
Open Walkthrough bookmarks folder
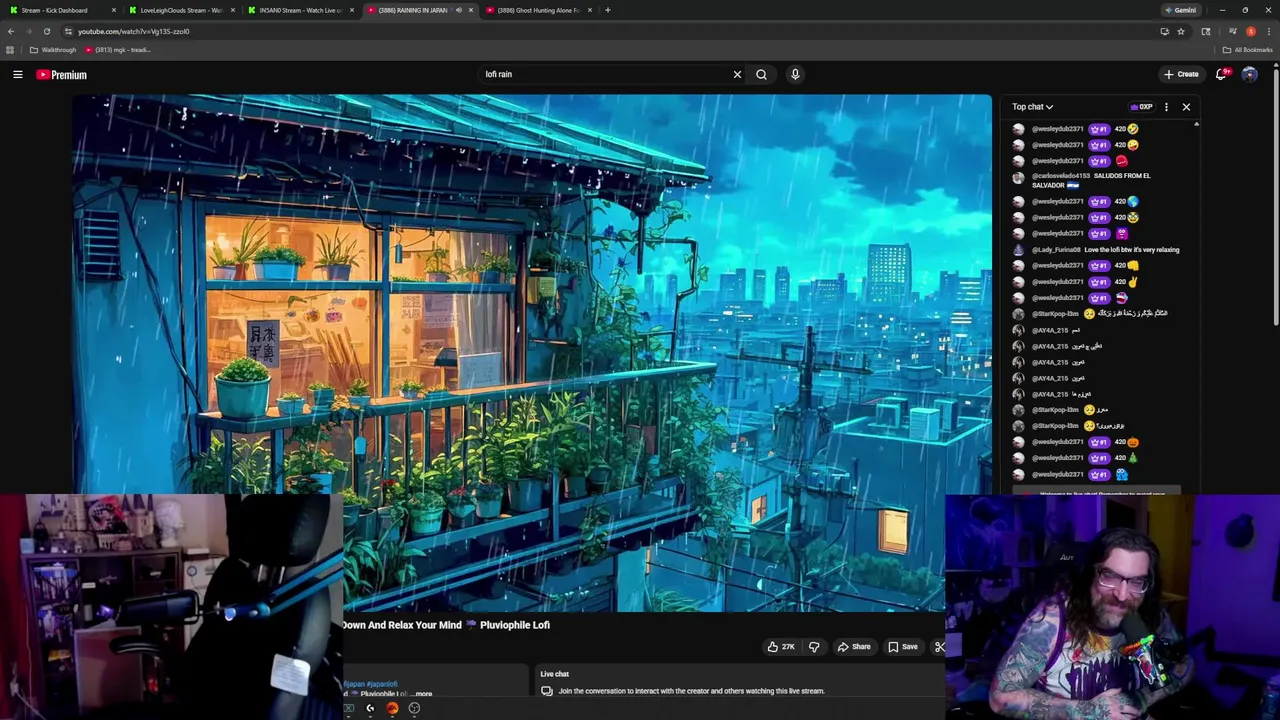pyautogui.click(x=53, y=50)
